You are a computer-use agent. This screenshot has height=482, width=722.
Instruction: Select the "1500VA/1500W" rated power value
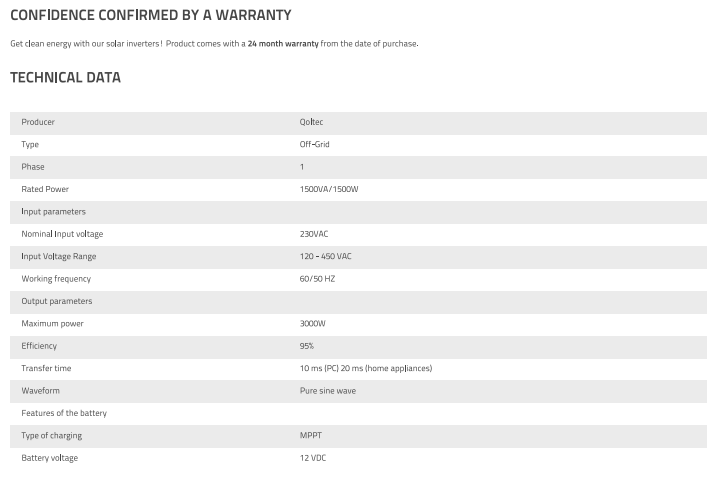328,189
